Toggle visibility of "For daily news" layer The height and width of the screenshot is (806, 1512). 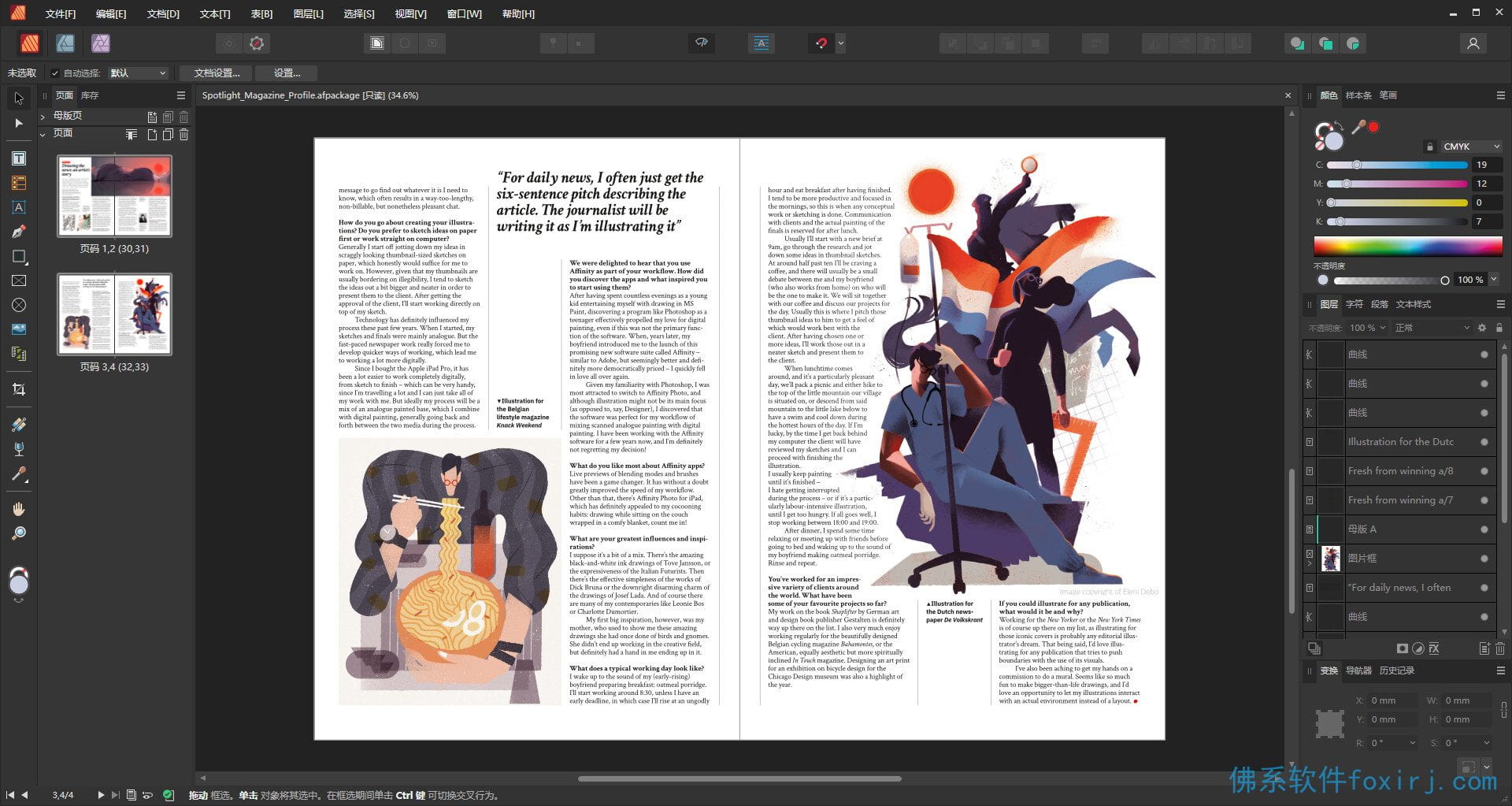coord(1484,588)
